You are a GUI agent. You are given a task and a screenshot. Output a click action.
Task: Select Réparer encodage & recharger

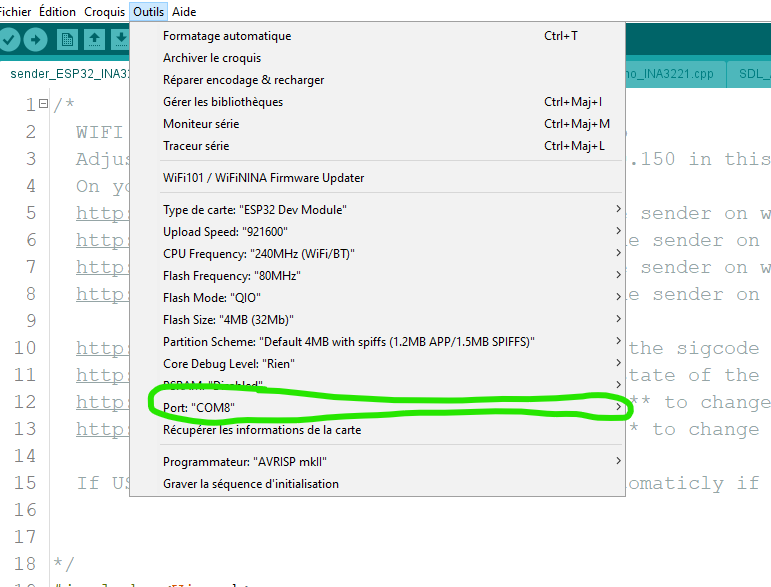click(x=377, y=80)
